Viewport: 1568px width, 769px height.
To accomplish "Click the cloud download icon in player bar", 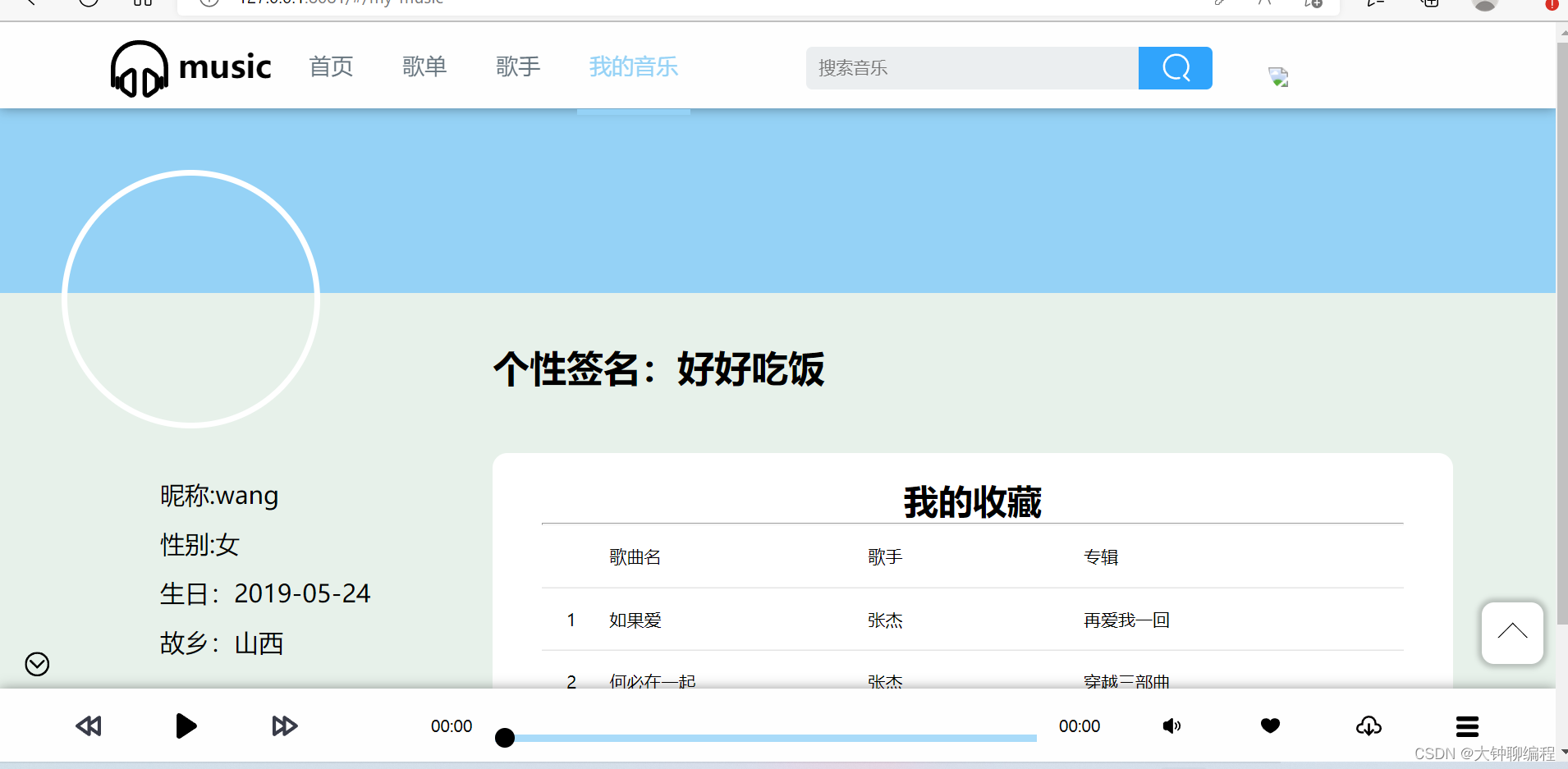I will tap(1369, 726).
